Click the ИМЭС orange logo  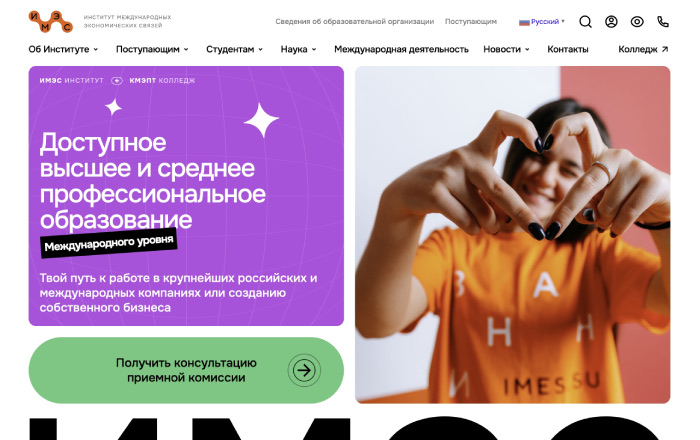tap(50, 21)
